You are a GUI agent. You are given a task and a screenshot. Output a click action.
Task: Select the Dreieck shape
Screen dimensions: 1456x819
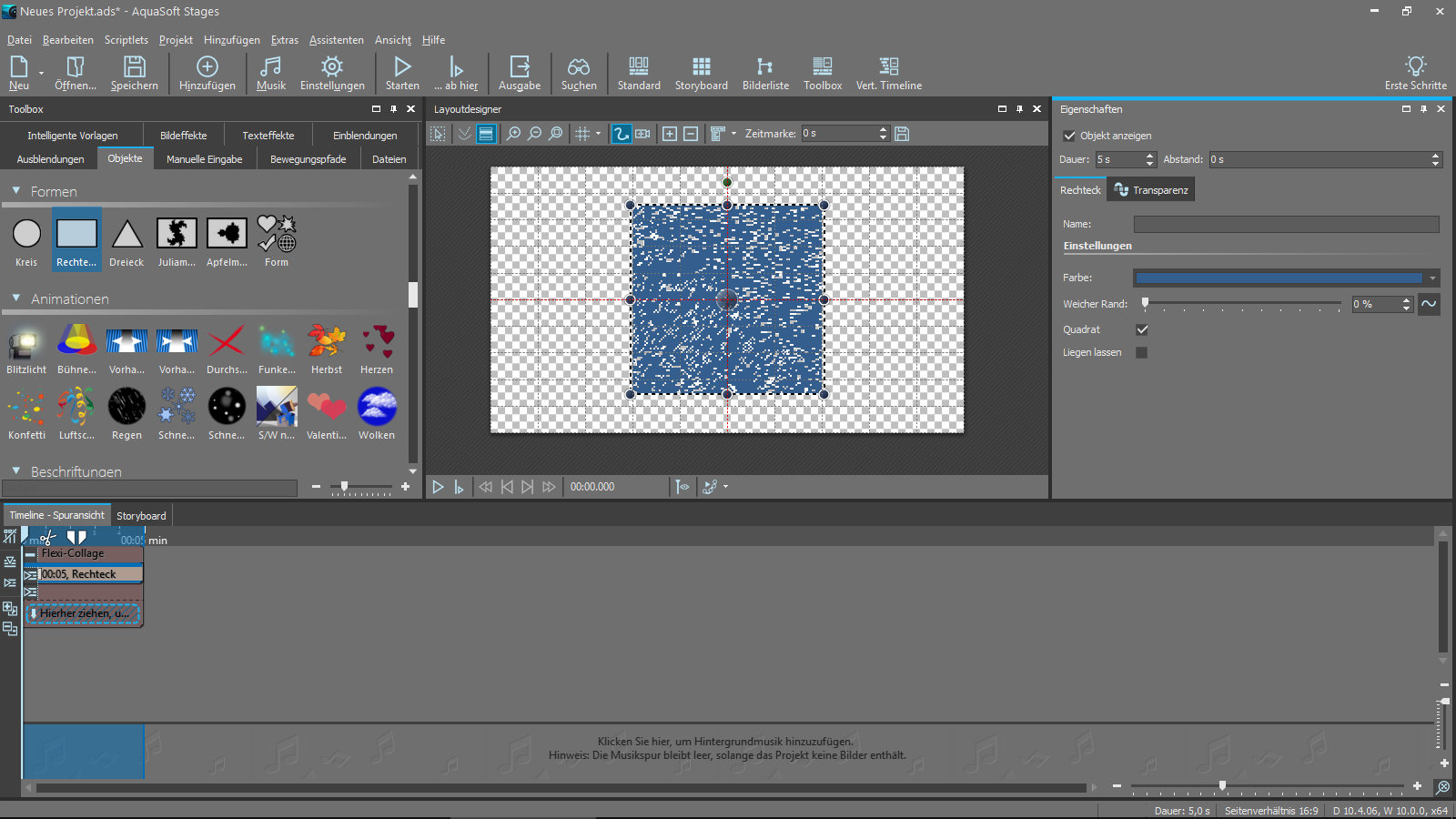126,240
